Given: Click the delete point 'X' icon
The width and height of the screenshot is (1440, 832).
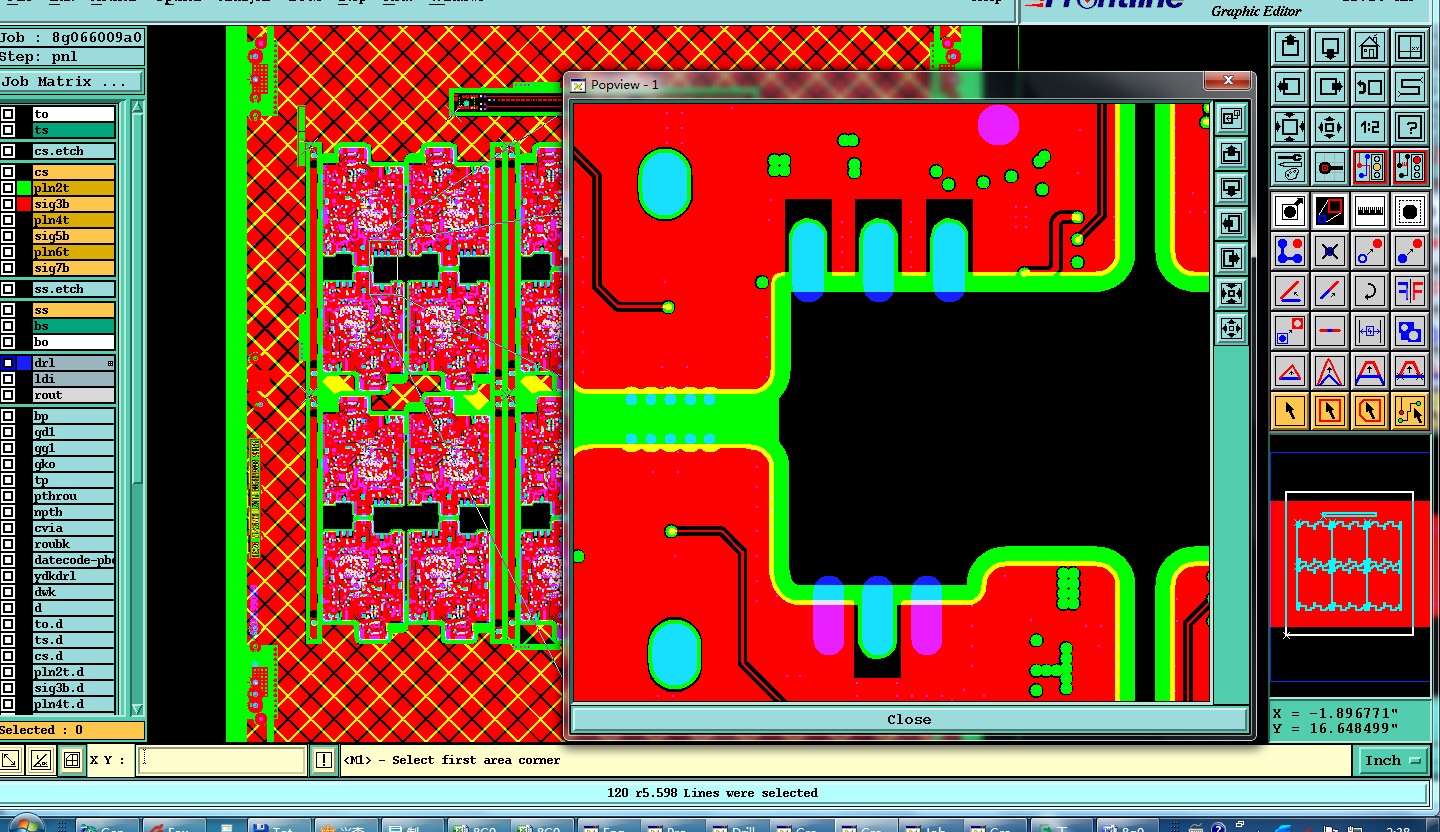Looking at the screenshot, I should click(1330, 251).
